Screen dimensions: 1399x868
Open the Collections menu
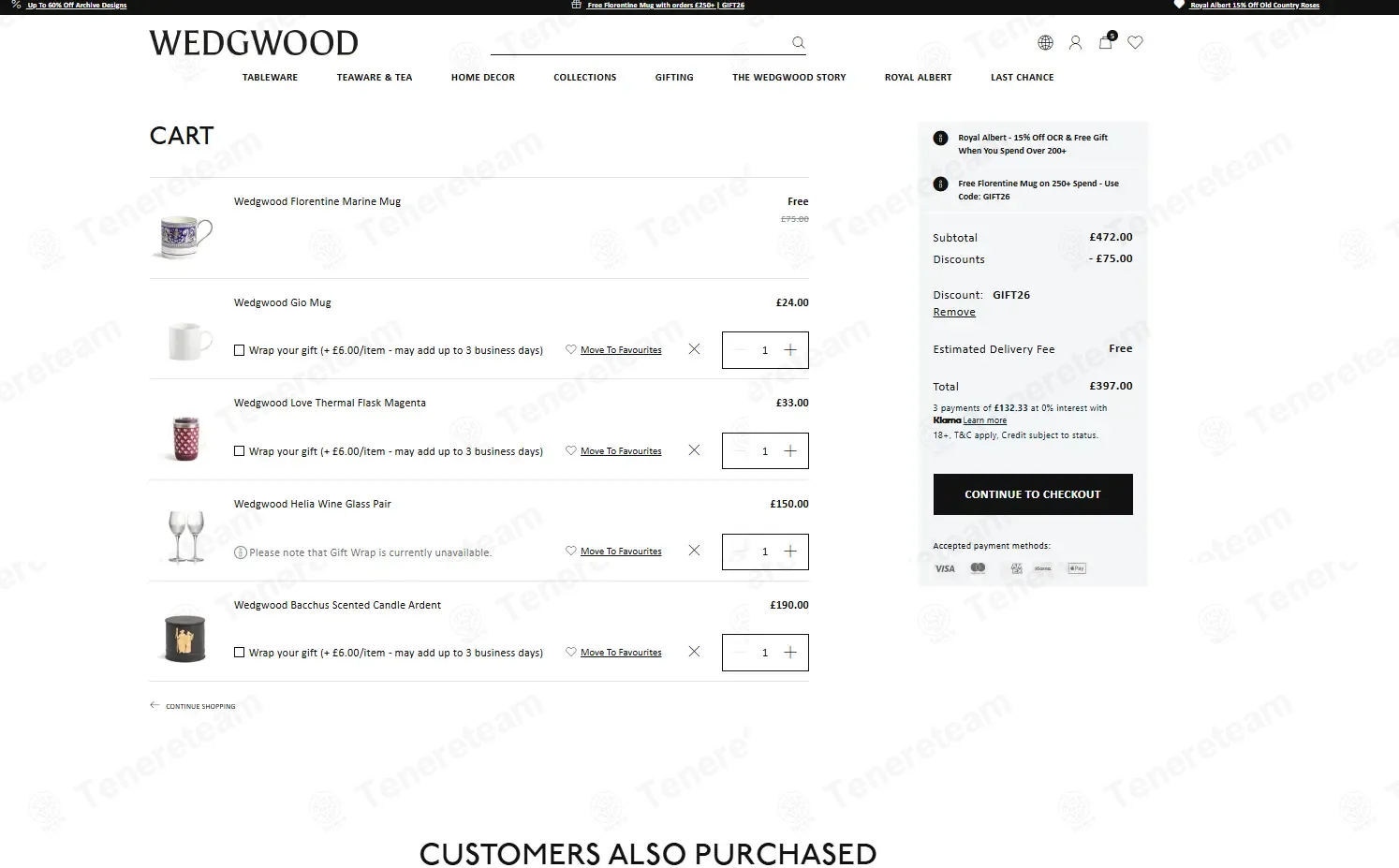tap(585, 78)
